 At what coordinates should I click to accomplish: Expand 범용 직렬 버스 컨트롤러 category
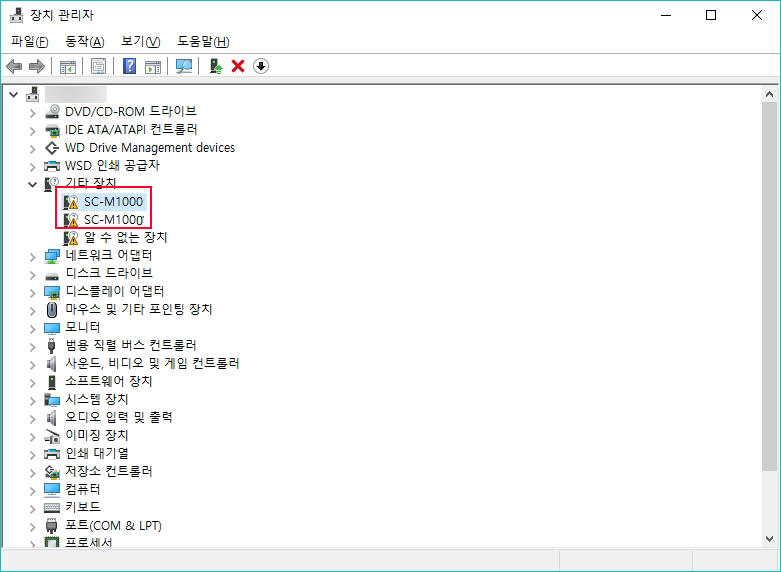(x=33, y=347)
